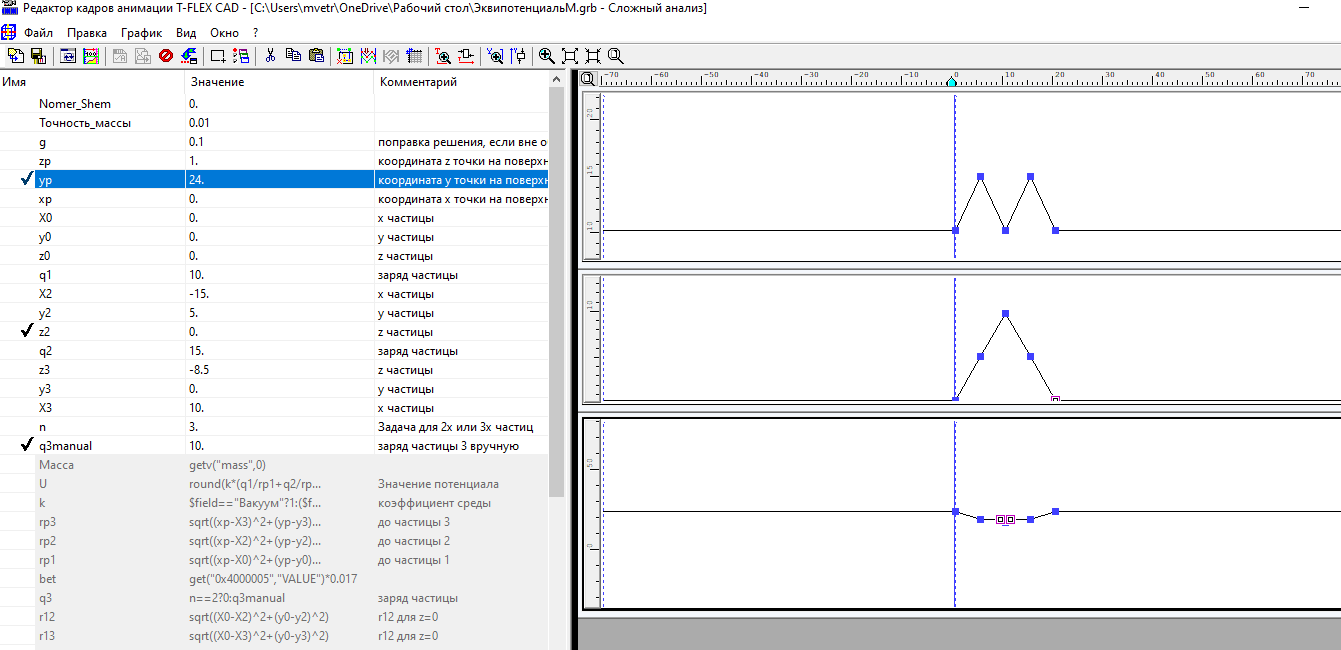Click the graph with corner markers icon
This screenshot has height=650, width=1341.
coord(345,56)
